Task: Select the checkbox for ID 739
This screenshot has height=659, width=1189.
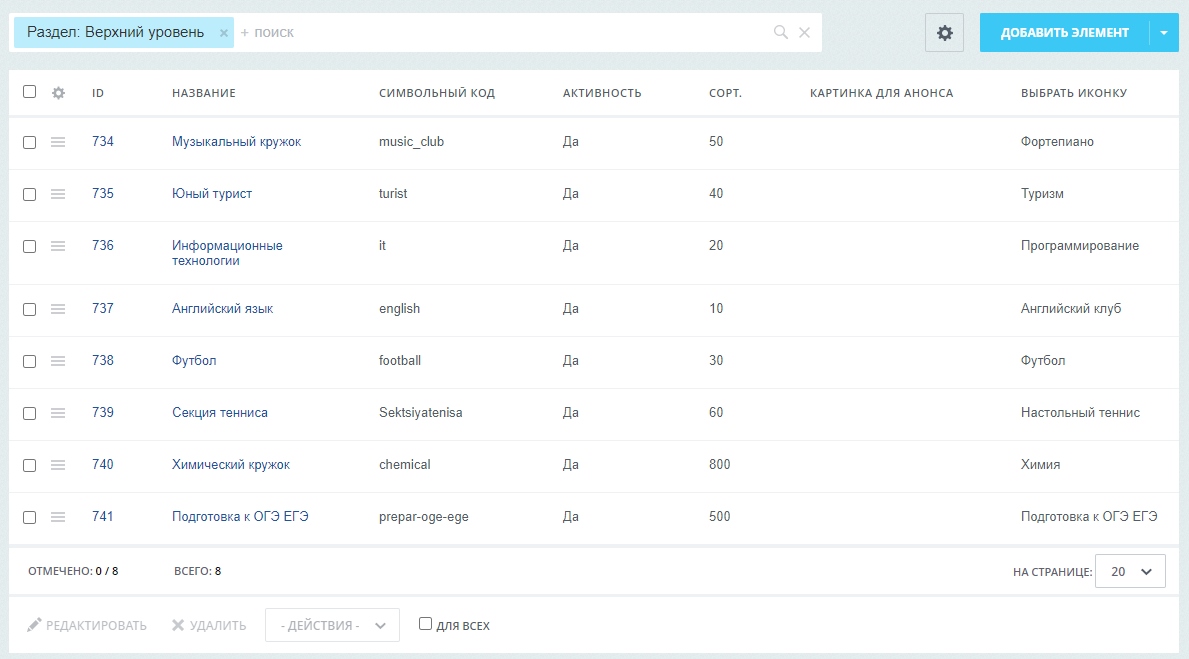Action: pos(30,413)
